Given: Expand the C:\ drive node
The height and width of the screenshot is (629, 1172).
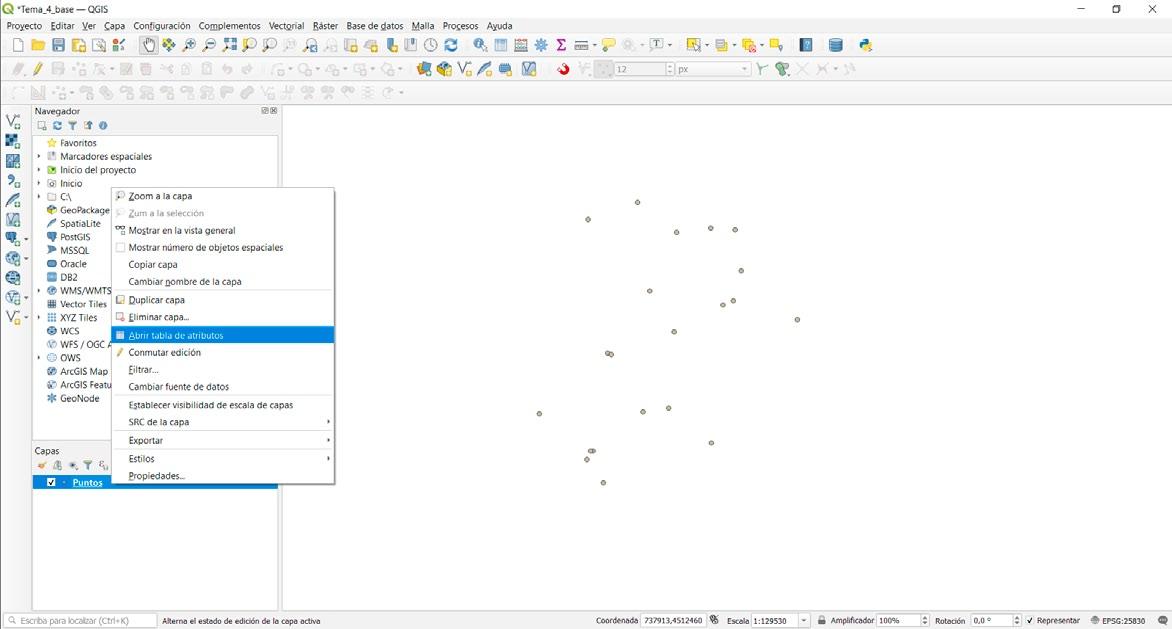Looking at the screenshot, I should 39,197.
